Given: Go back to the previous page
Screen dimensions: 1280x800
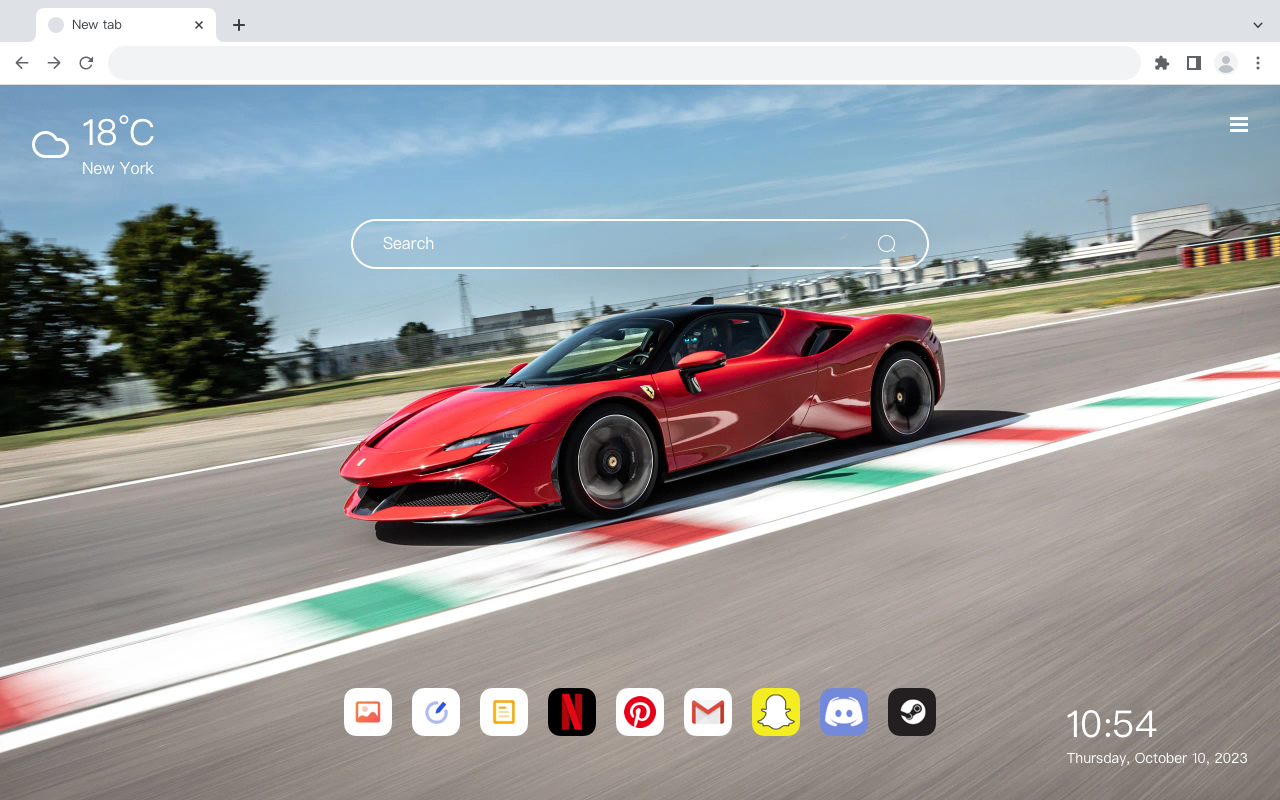Looking at the screenshot, I should click(22, 63).
